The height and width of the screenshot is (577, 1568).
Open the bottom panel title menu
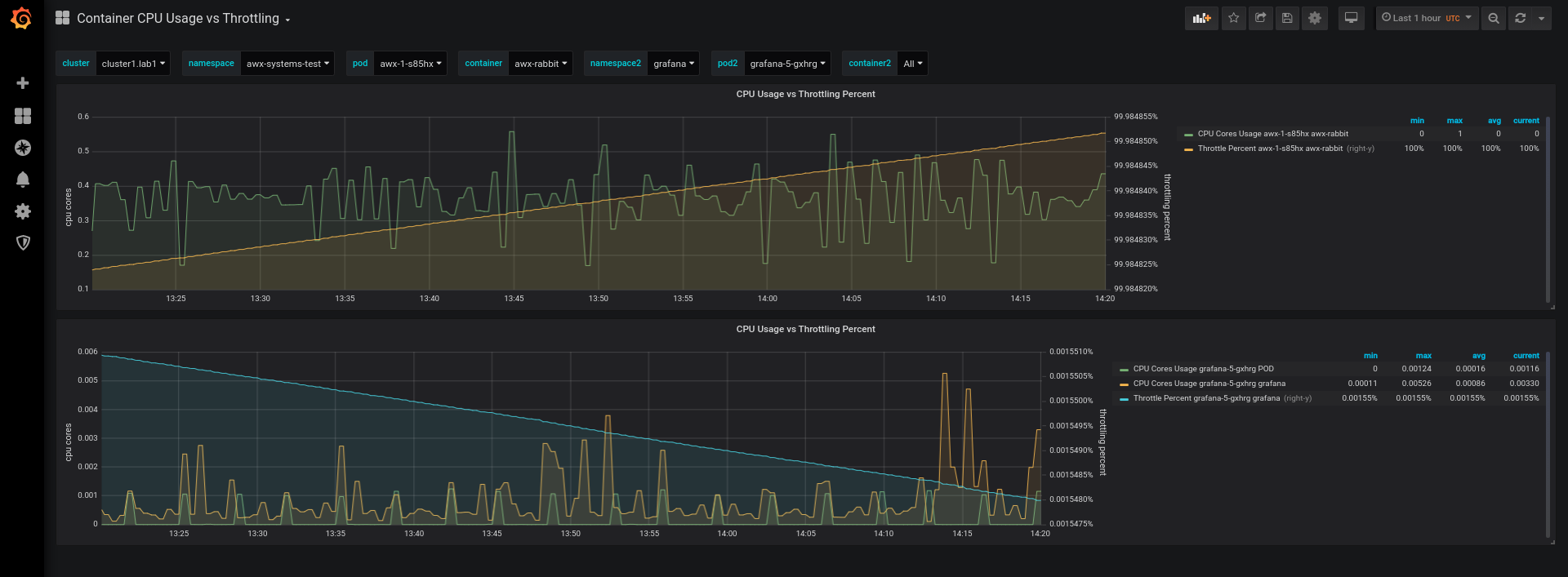(x=805, y=329)
